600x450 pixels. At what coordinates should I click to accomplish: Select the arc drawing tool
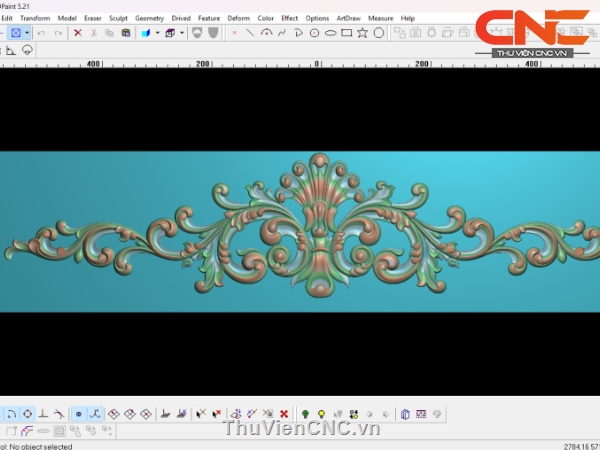click(266, 33)
